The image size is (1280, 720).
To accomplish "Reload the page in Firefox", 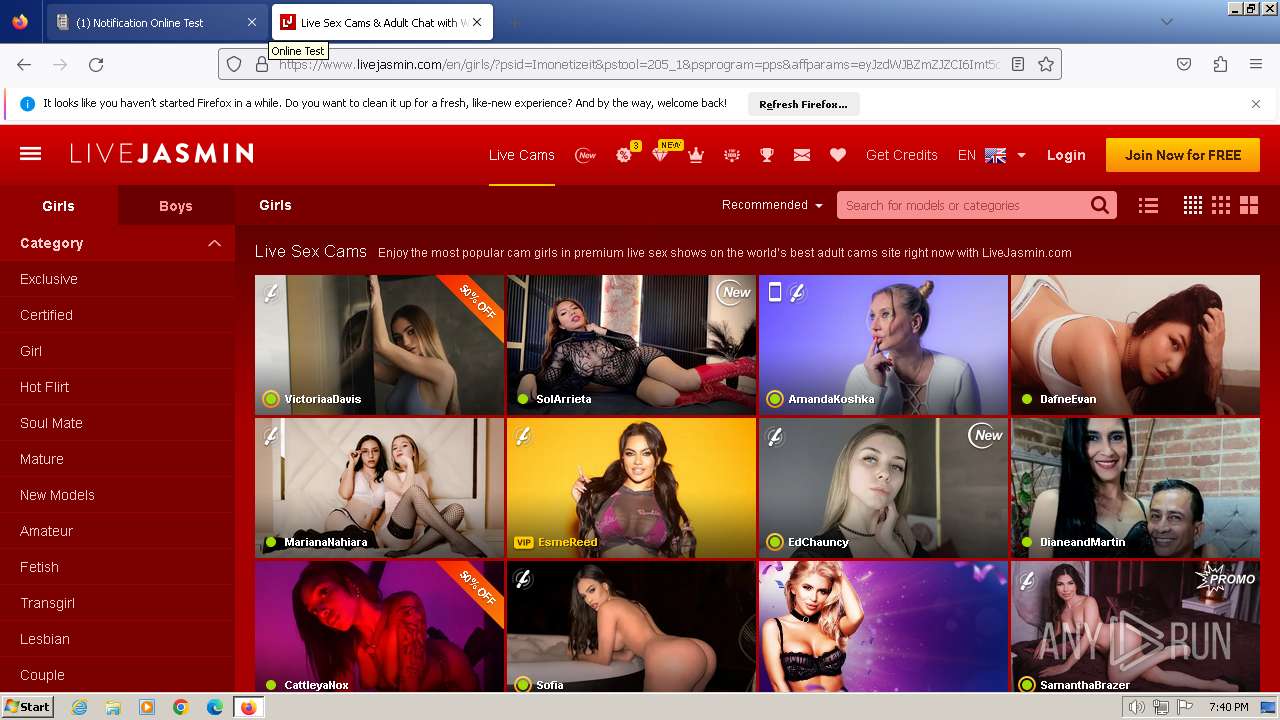I will tap(96, 64).
